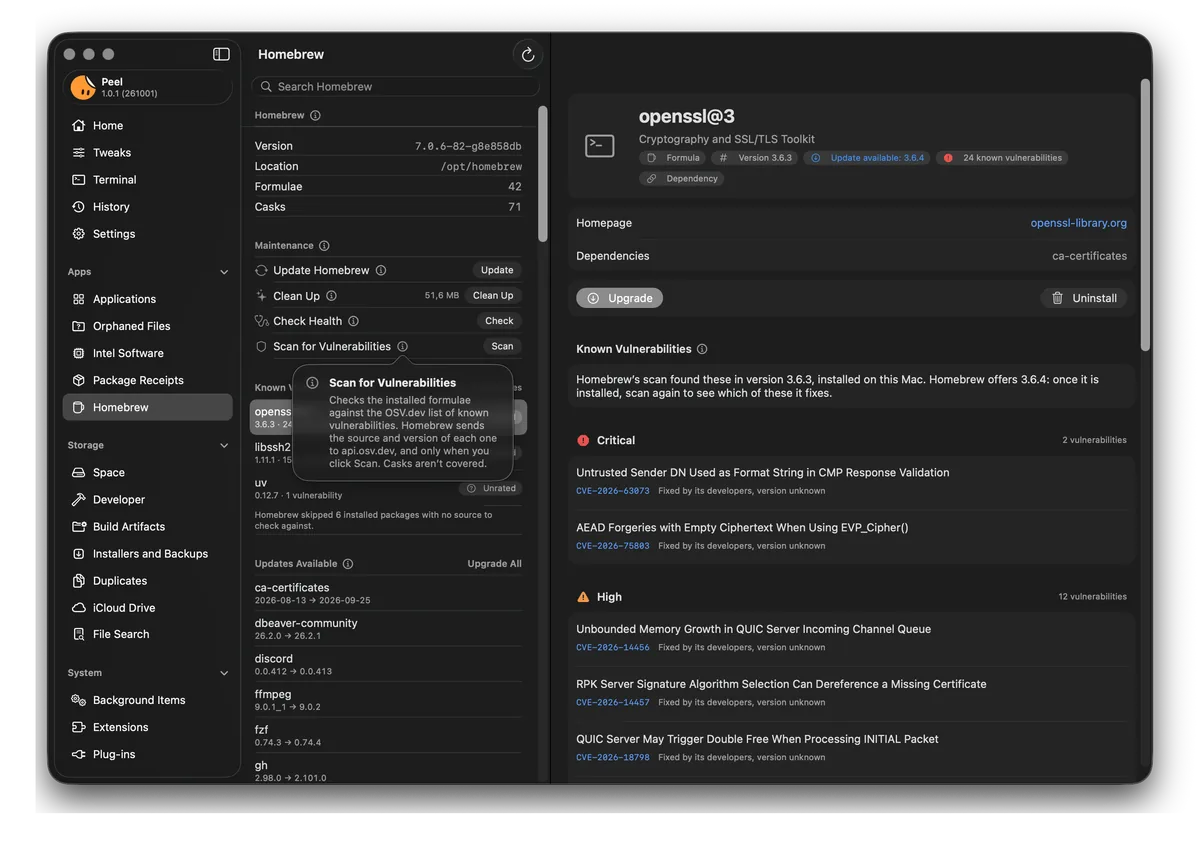Image resolution: width=1200 pixels, height=847 pixels.
Task: Click the Extensions icon
Action: click(x=79, y=727)
